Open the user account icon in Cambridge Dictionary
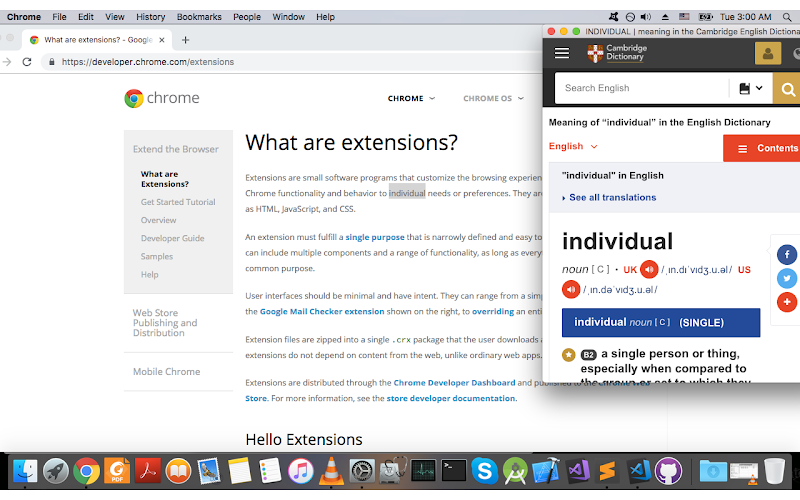800x500 pixels. tap(768, 53)
